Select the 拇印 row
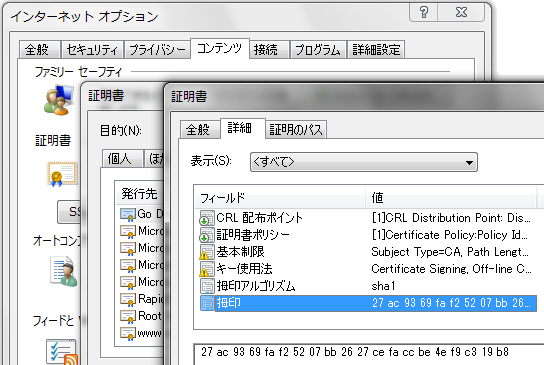Image resolution: width=544 pixels, height=365 pixels. (x=368, y=303)
